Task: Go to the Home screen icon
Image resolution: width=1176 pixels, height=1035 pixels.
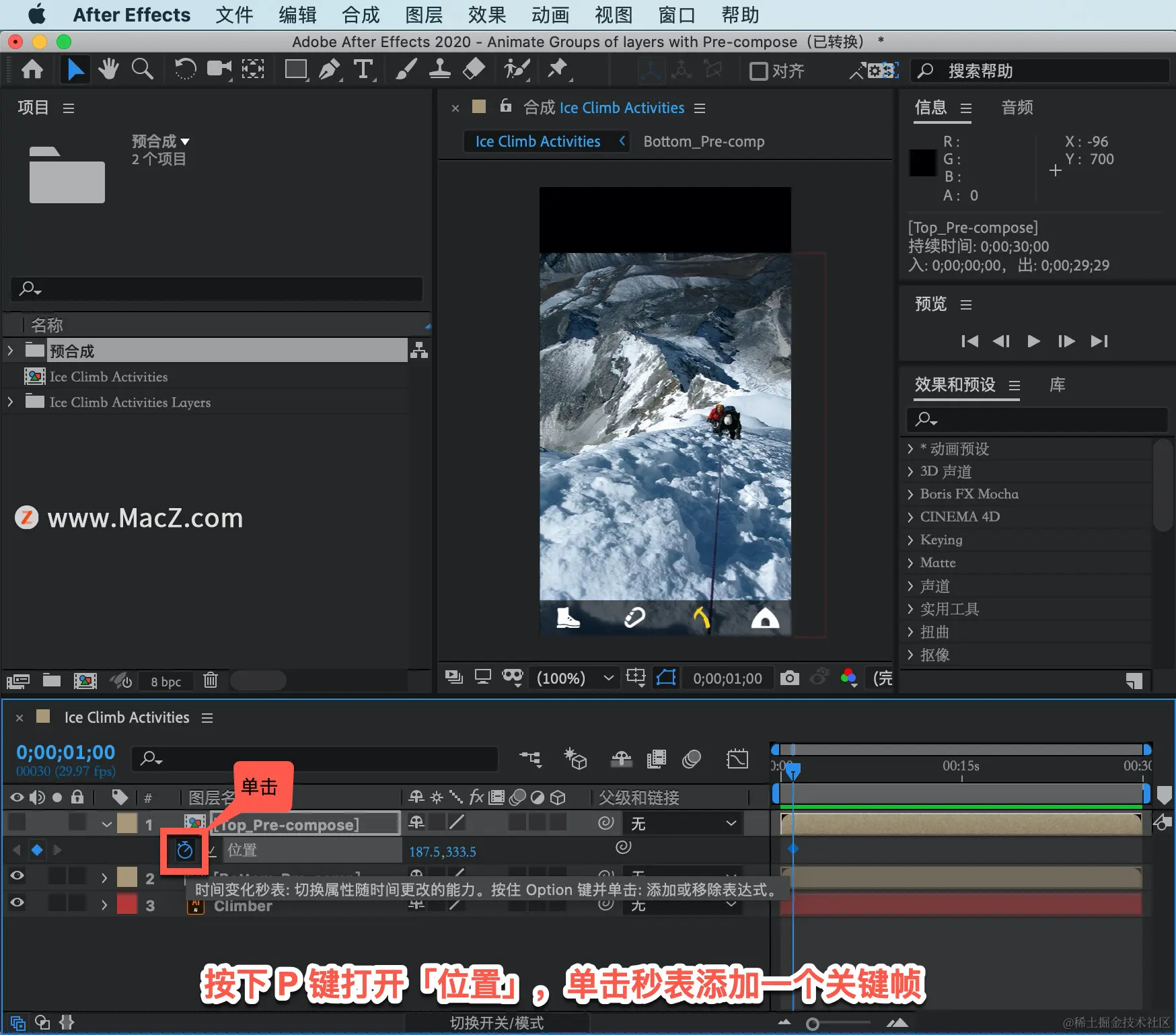Action: pos(32,69)
